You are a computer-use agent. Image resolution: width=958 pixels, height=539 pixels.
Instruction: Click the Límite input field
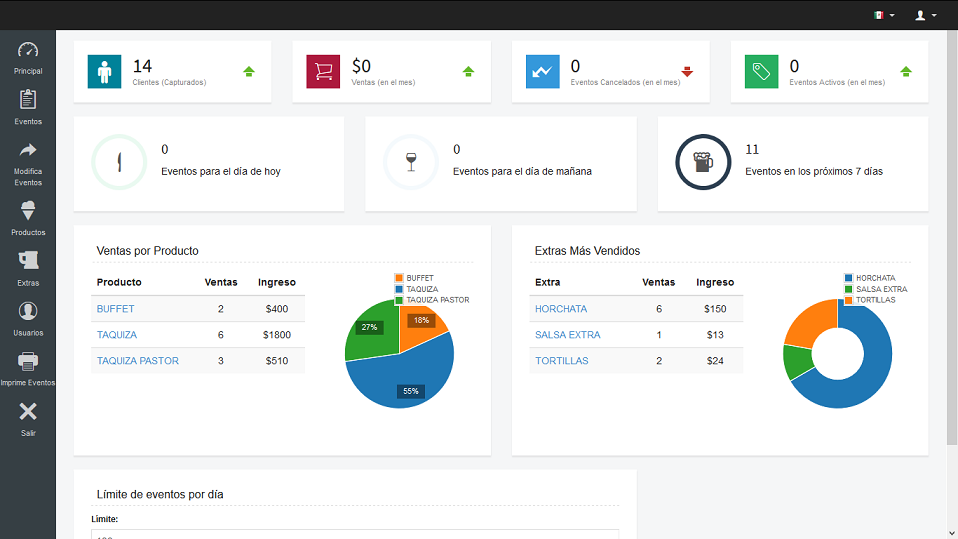[355, 534]
